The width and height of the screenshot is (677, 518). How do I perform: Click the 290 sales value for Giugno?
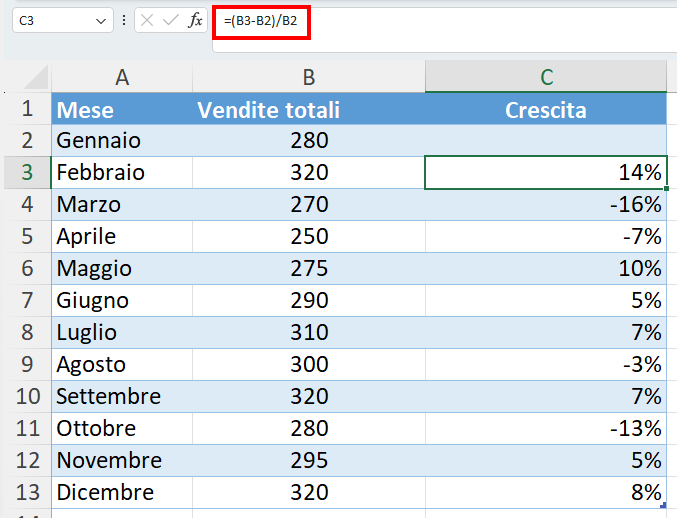click(309, 300)
